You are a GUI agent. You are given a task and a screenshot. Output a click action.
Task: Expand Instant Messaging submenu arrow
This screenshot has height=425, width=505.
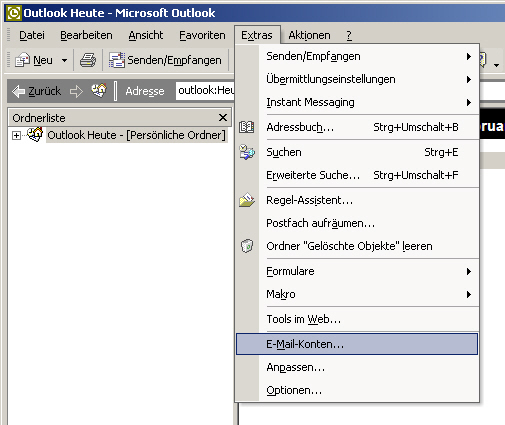click(x=469, y=102)
